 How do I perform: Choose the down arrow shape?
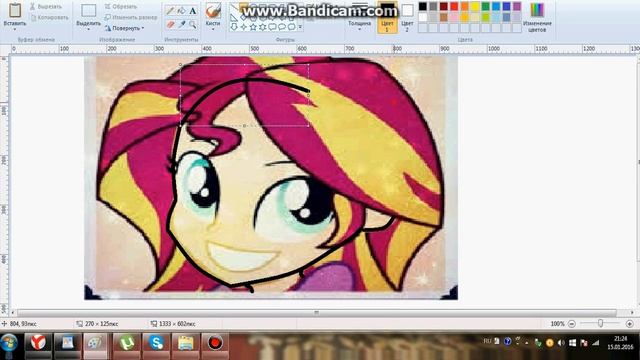(234, 27)
